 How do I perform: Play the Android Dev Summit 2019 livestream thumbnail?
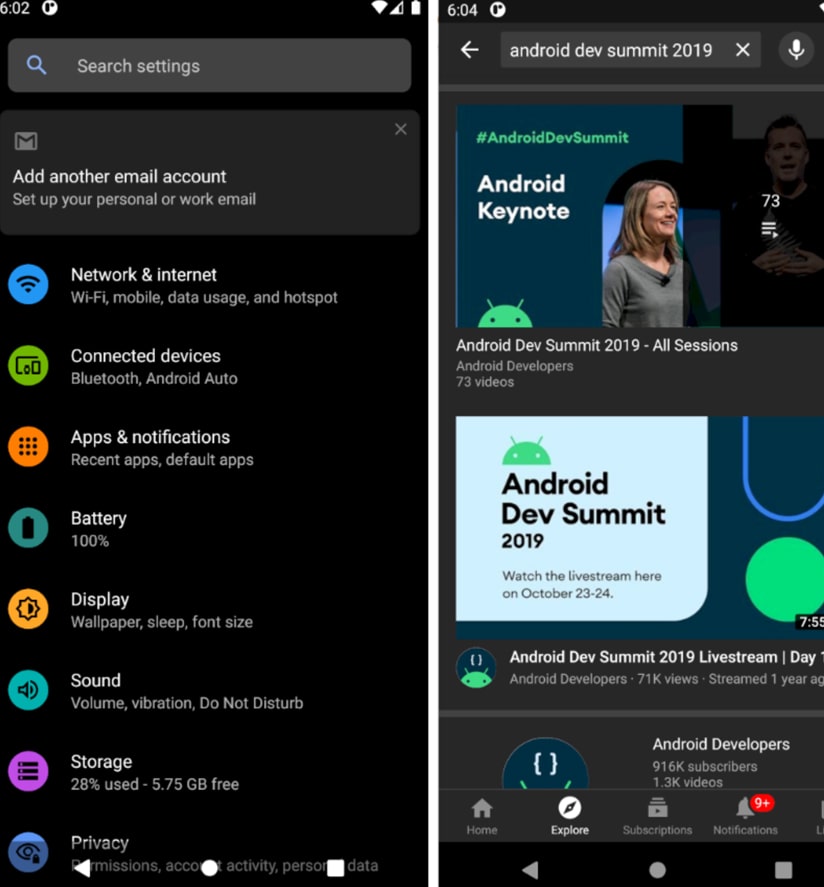pos(640,527)
